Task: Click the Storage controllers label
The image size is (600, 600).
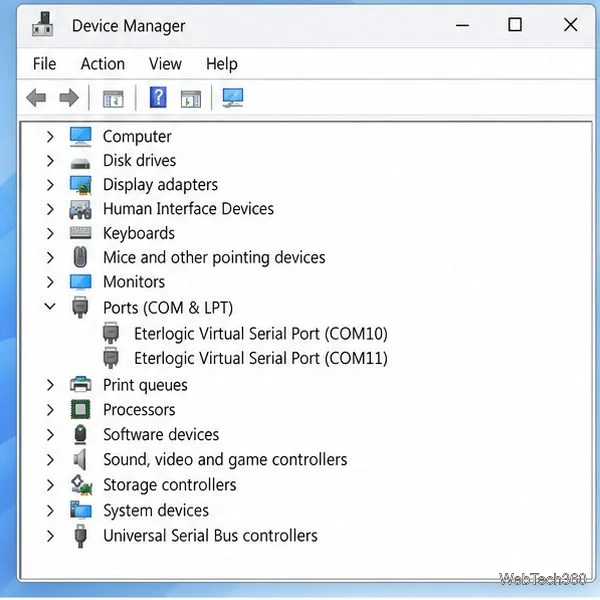Action: click(170, 485)
